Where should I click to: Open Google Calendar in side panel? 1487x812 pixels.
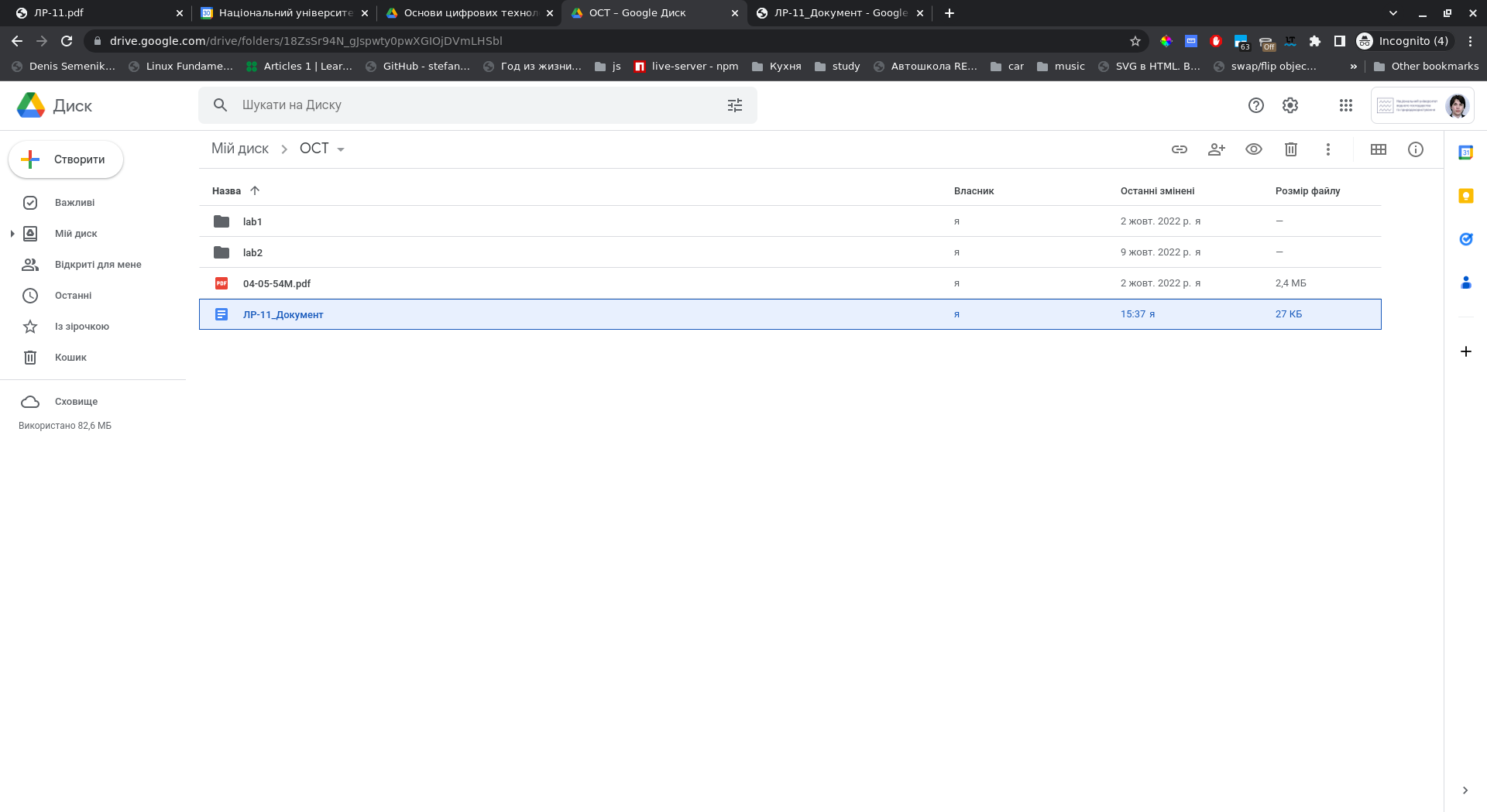click(x=1465, y=152)
